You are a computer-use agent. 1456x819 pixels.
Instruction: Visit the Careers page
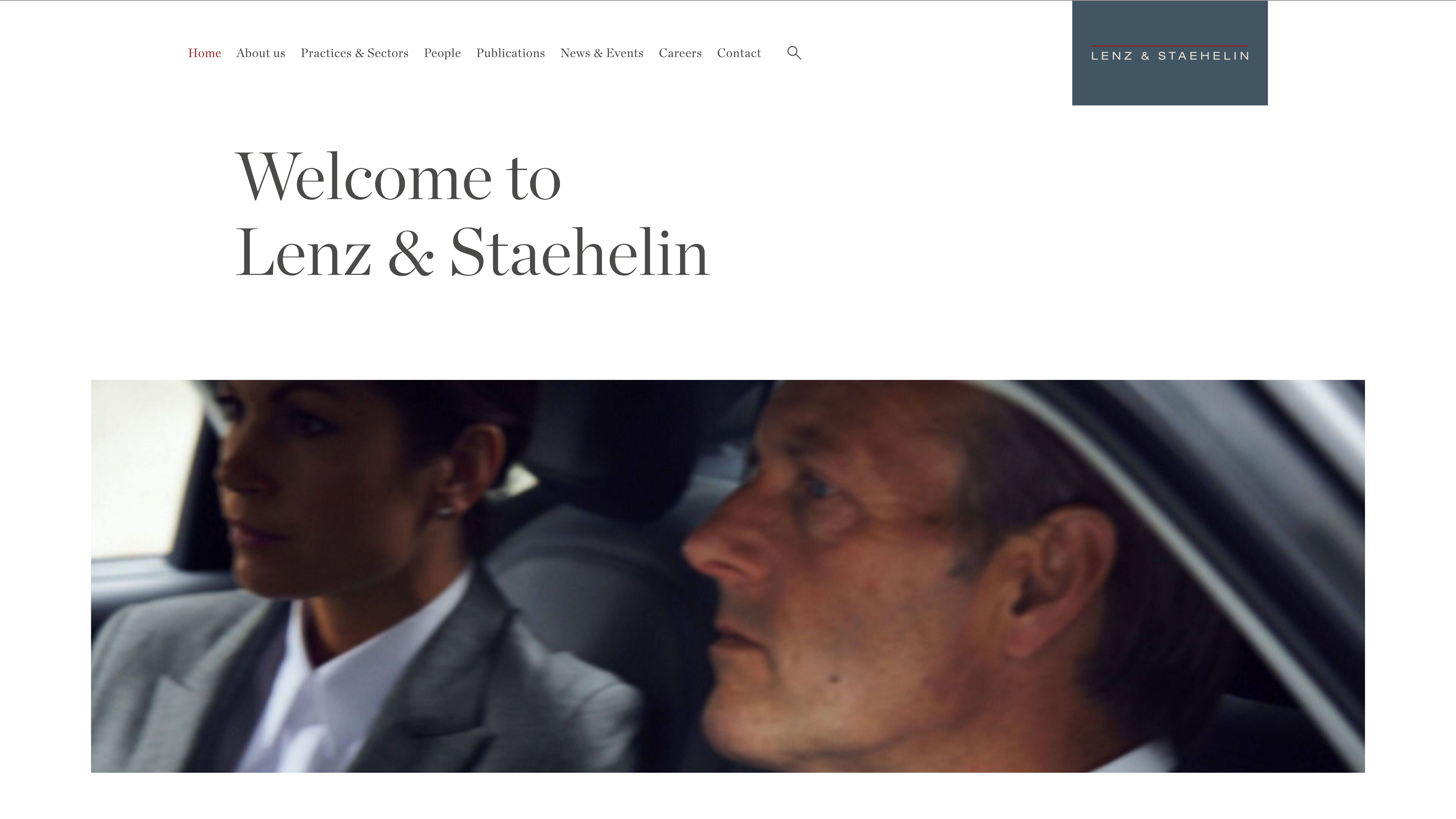(680, 53)
